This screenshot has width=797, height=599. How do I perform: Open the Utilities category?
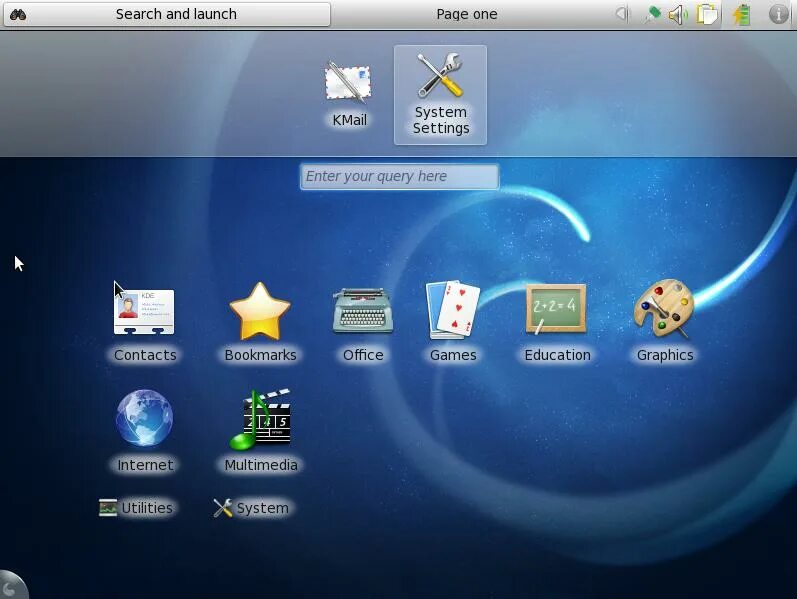[136, 507]
